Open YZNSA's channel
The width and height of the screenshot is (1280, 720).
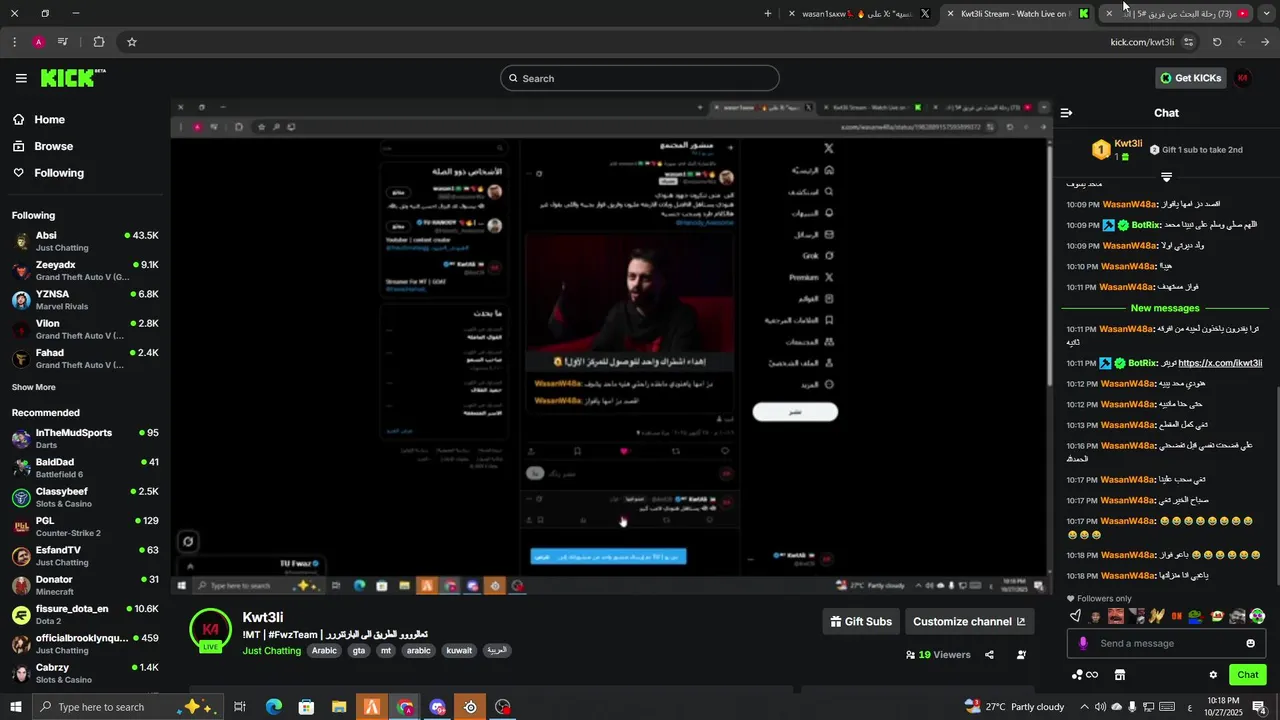85,300
